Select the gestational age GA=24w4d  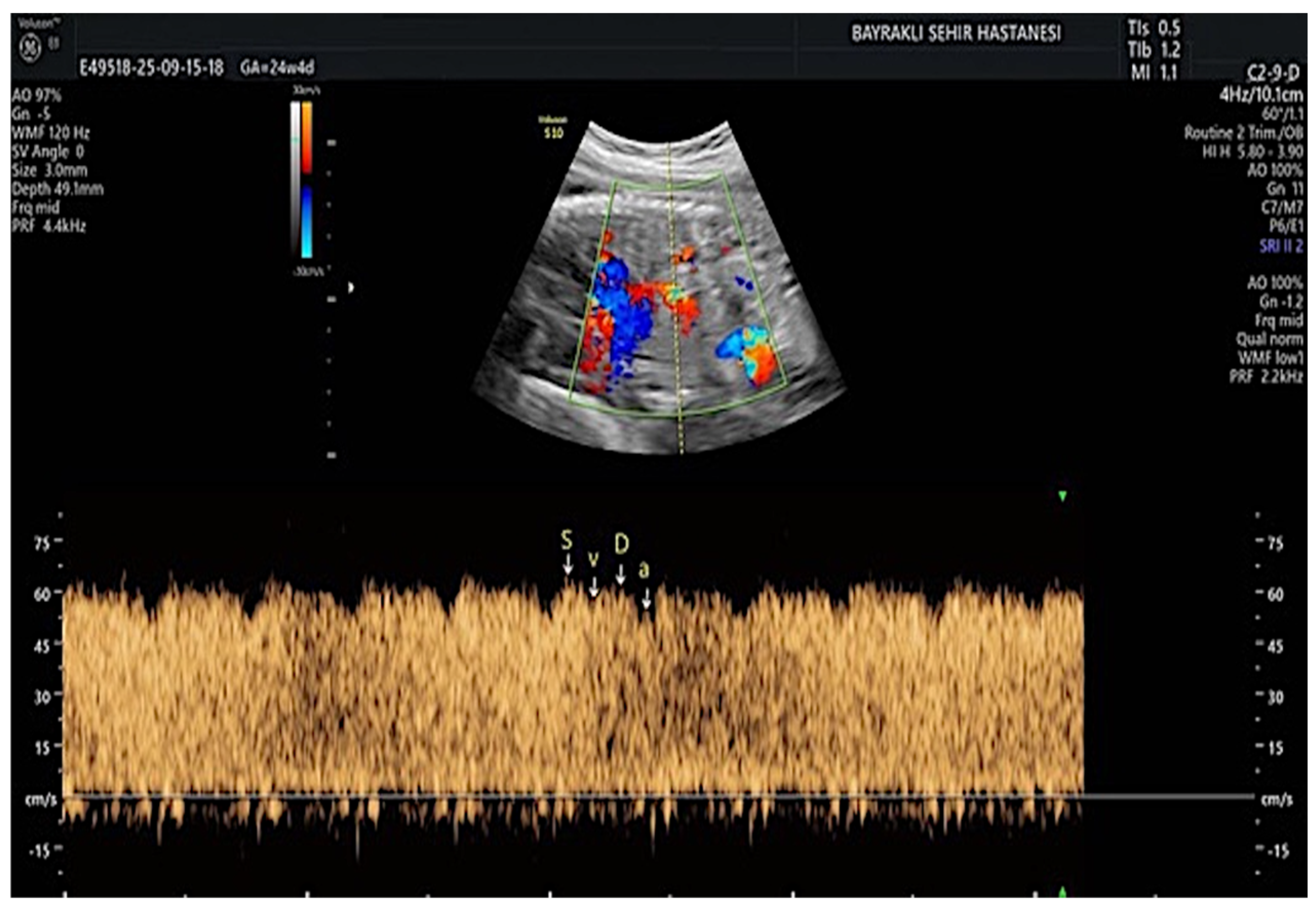click(x=277, y=68)
